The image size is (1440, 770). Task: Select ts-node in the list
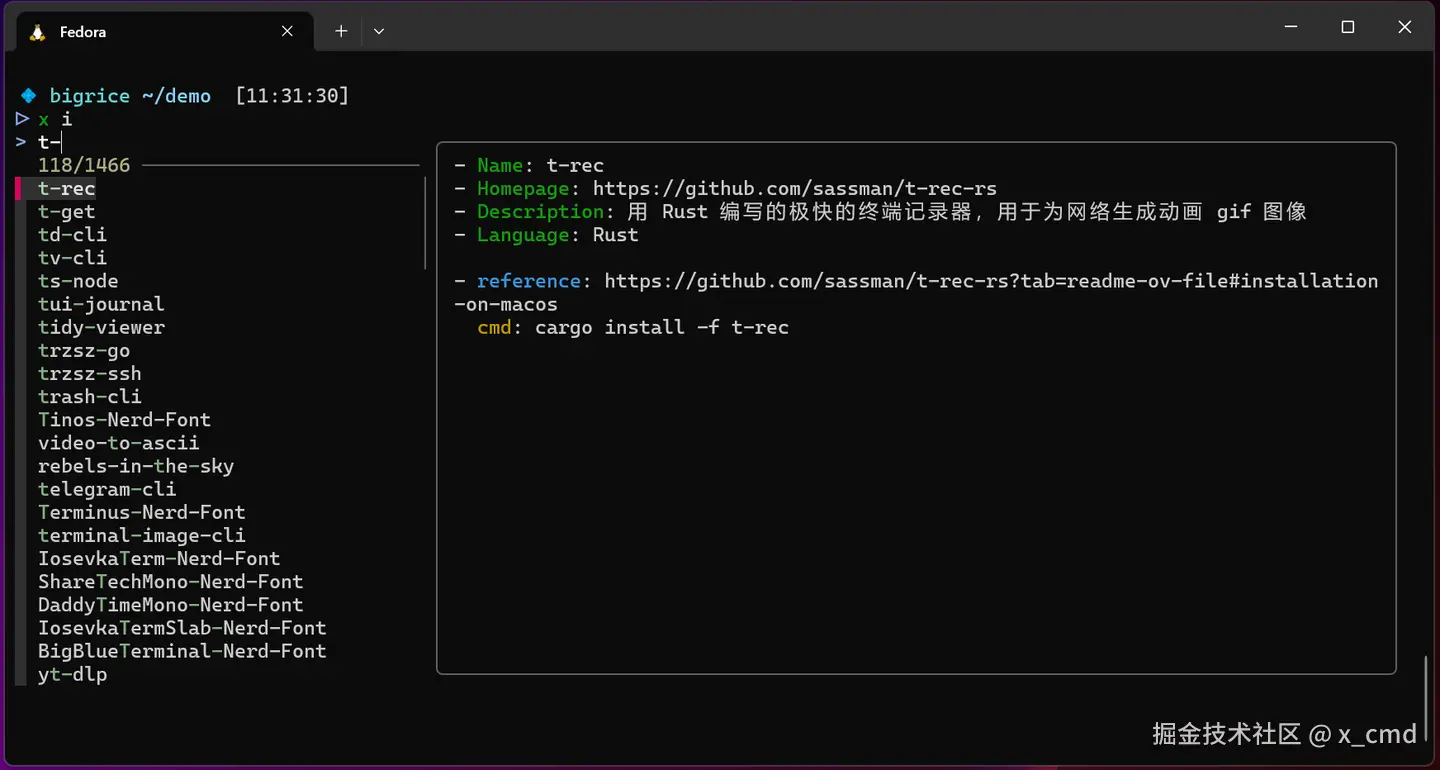[78, 281]
